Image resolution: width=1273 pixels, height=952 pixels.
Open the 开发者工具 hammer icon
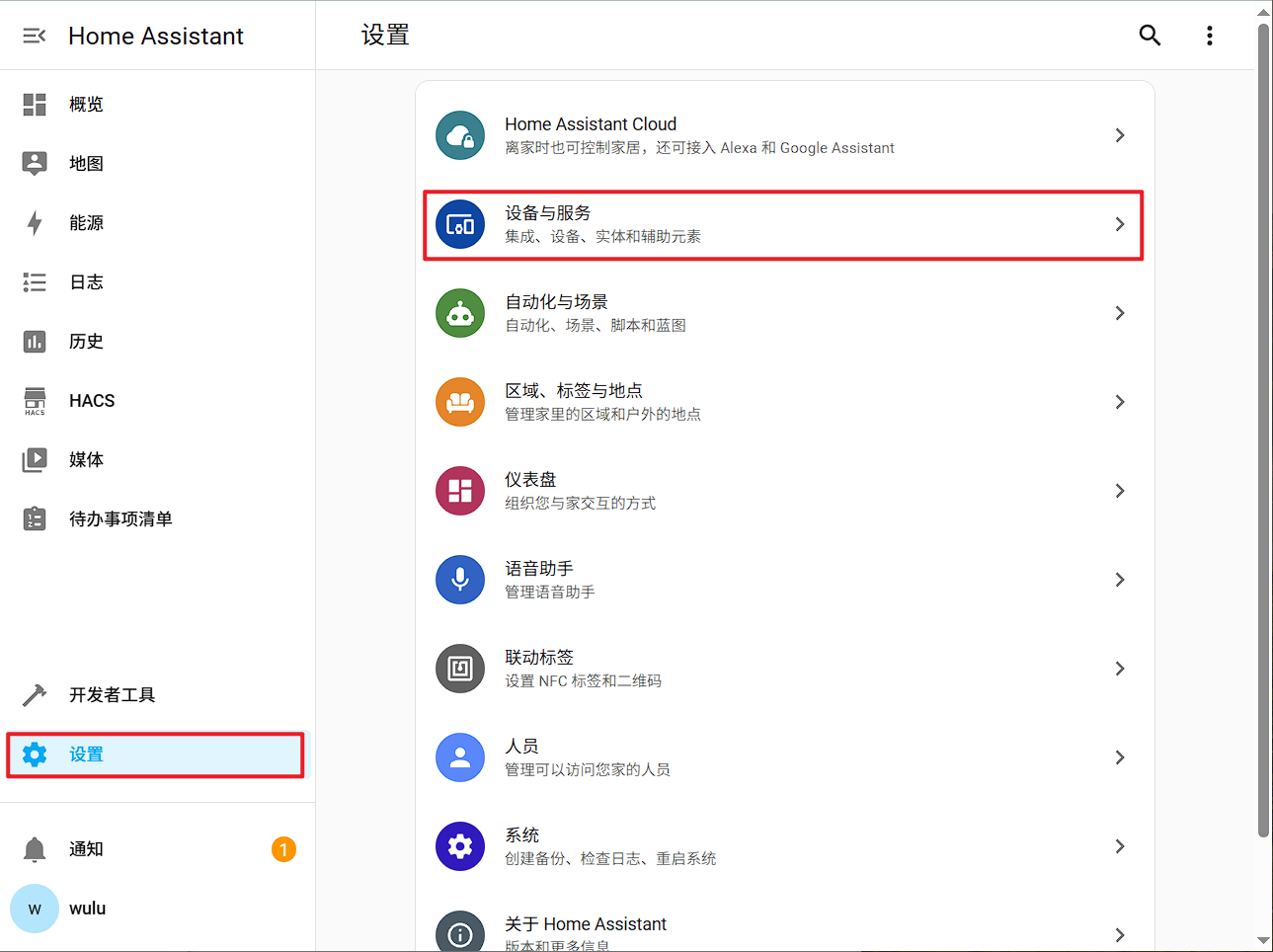(35, 695)
